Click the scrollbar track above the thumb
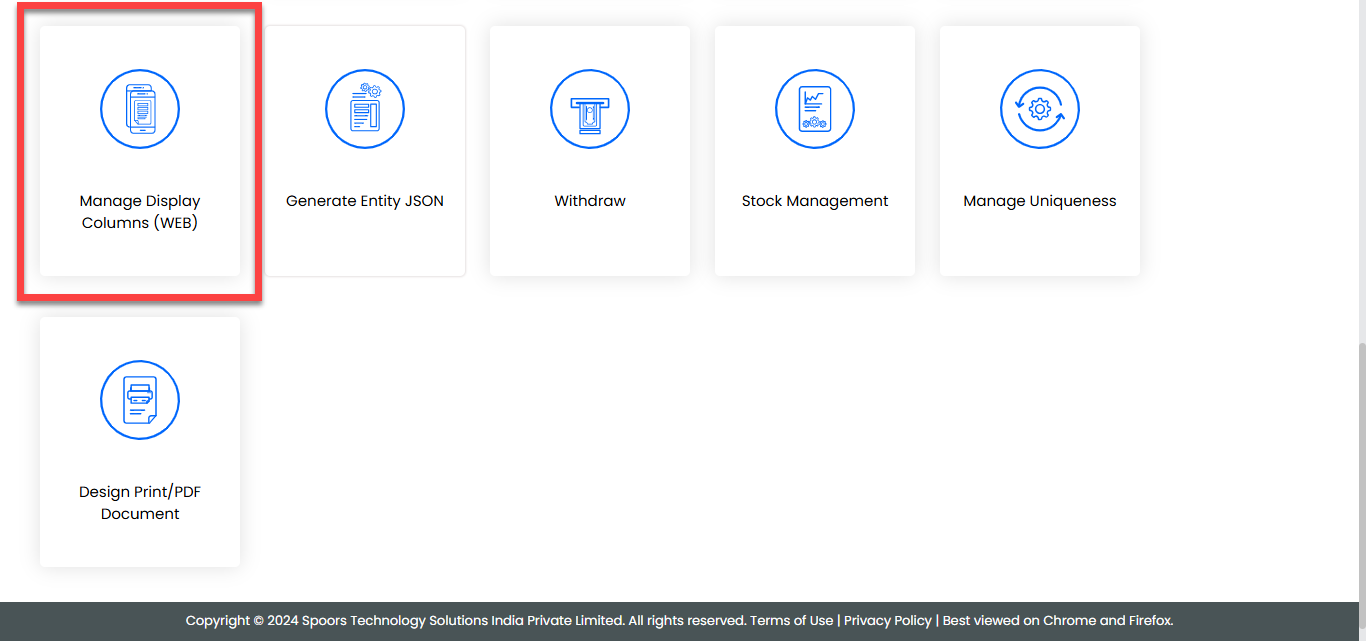 pos(1361,170)
